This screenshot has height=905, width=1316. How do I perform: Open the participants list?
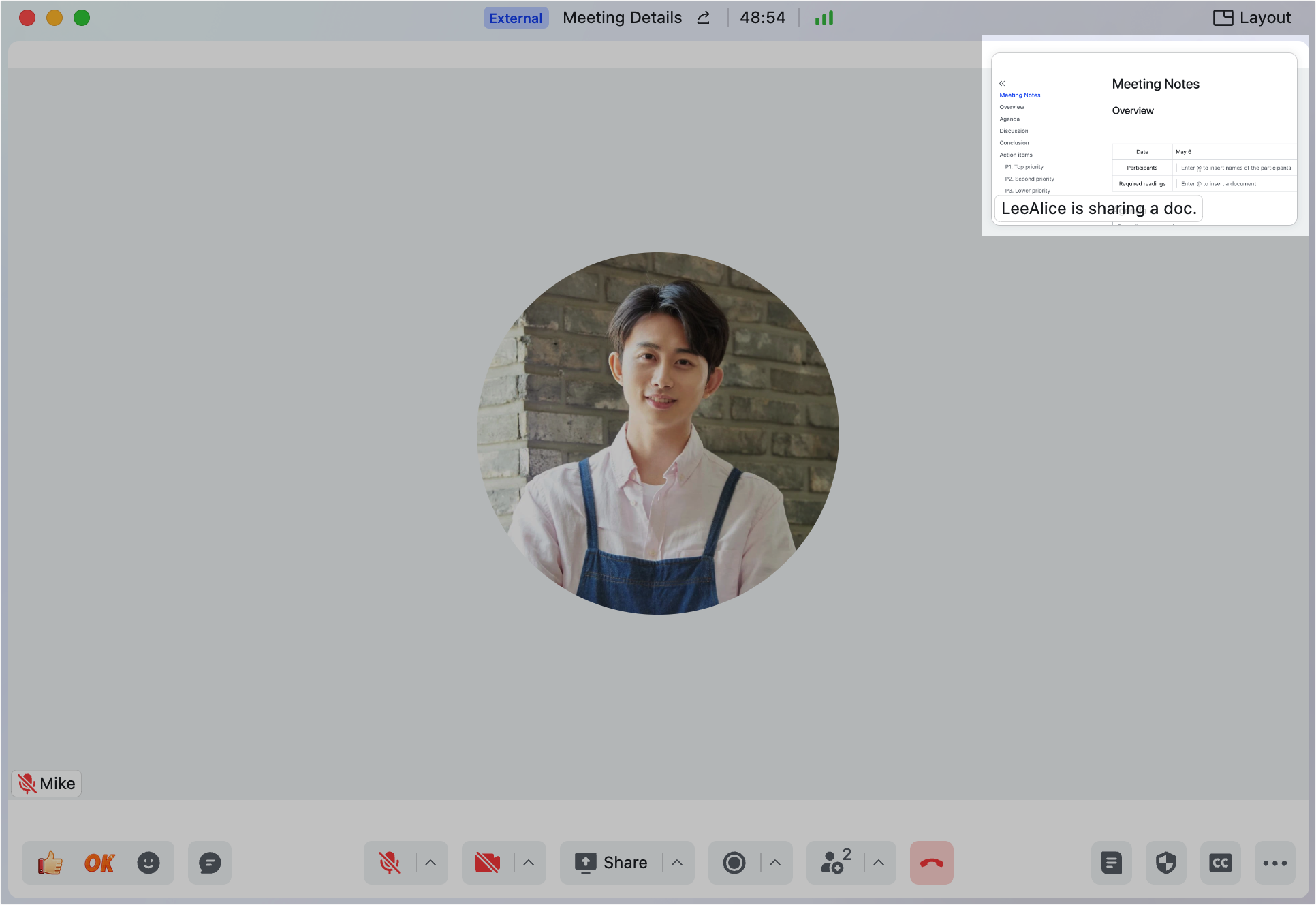(836, 861)
